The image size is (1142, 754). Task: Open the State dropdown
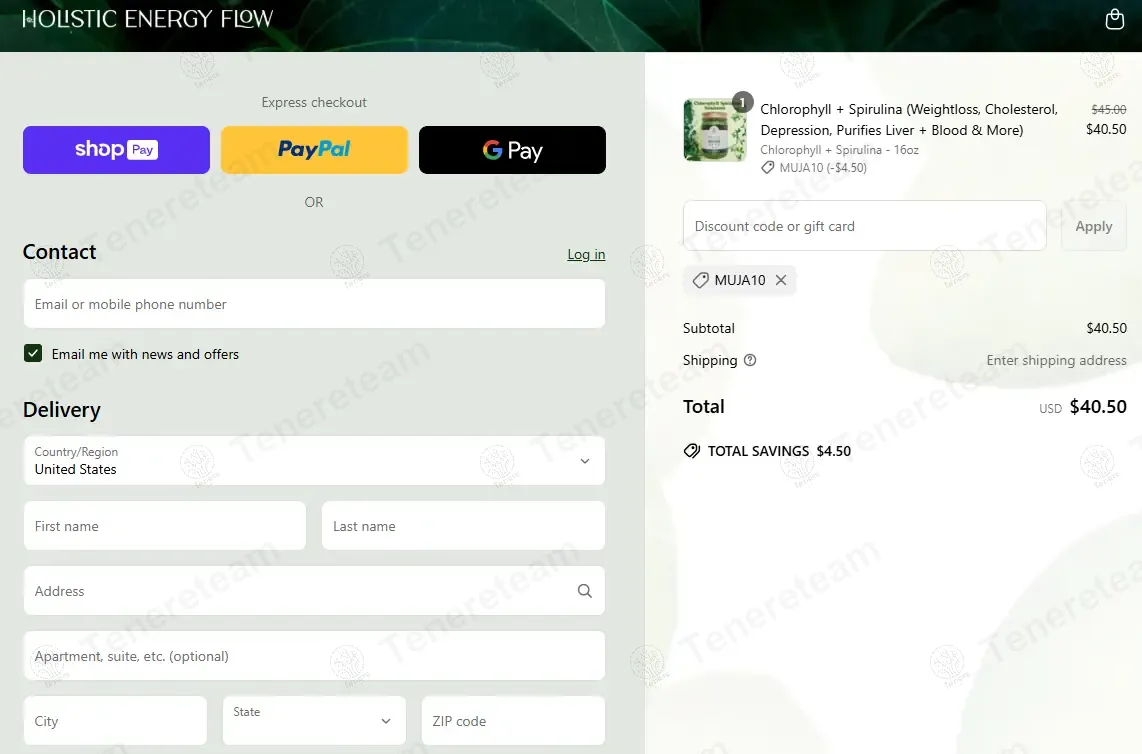314,720
